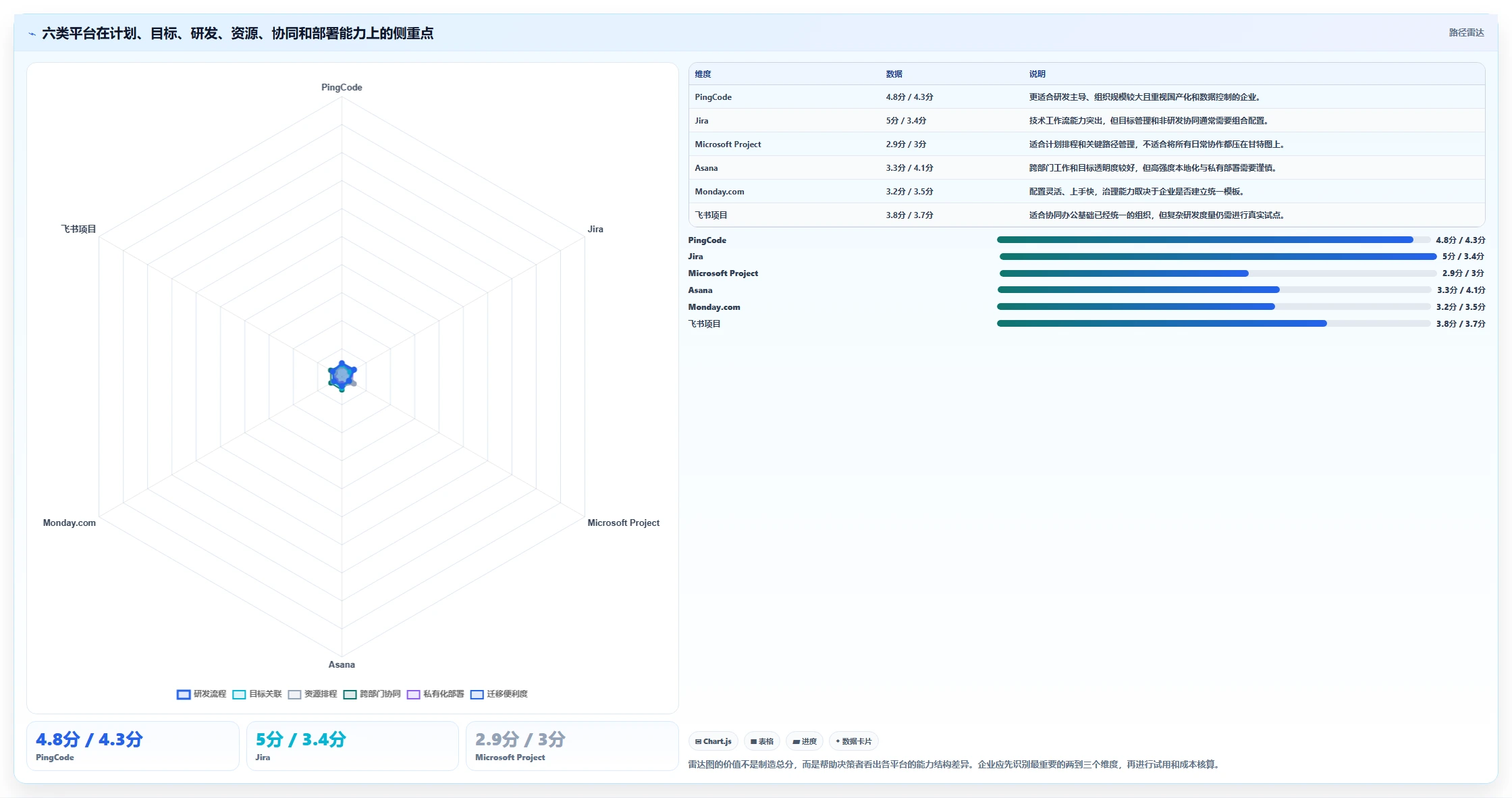Click table cell 3.8分 / 3.7分
This screenshot has height=798, width=1512.
(909, 215)
